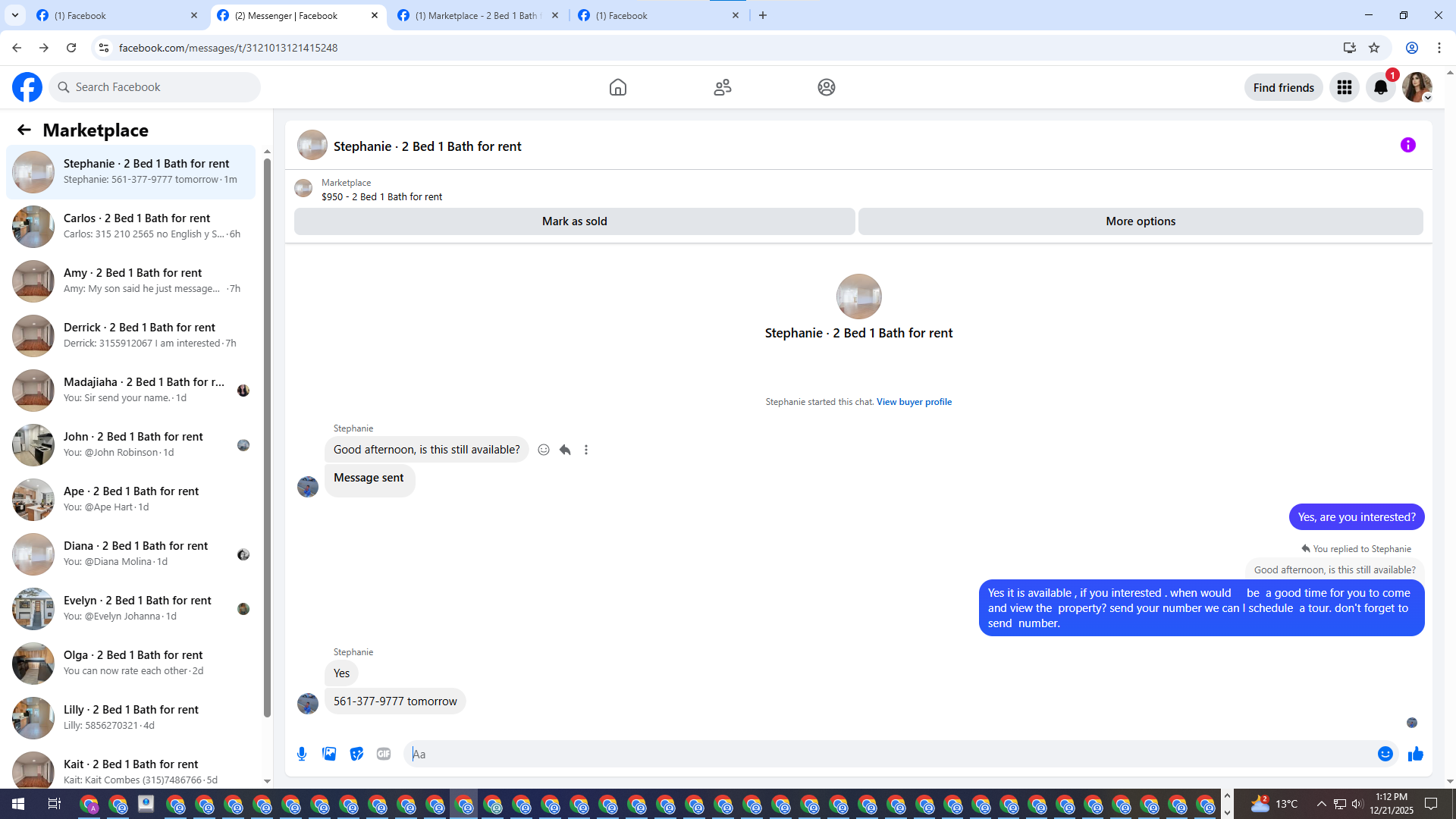
Task: Attach a photo or file
Action: (x=329, y=754)
